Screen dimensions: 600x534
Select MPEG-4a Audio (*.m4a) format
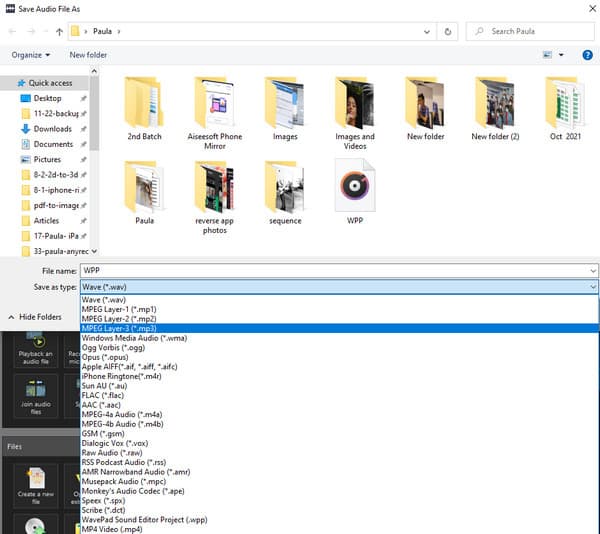pyautogui.click(x=339, y=415)
